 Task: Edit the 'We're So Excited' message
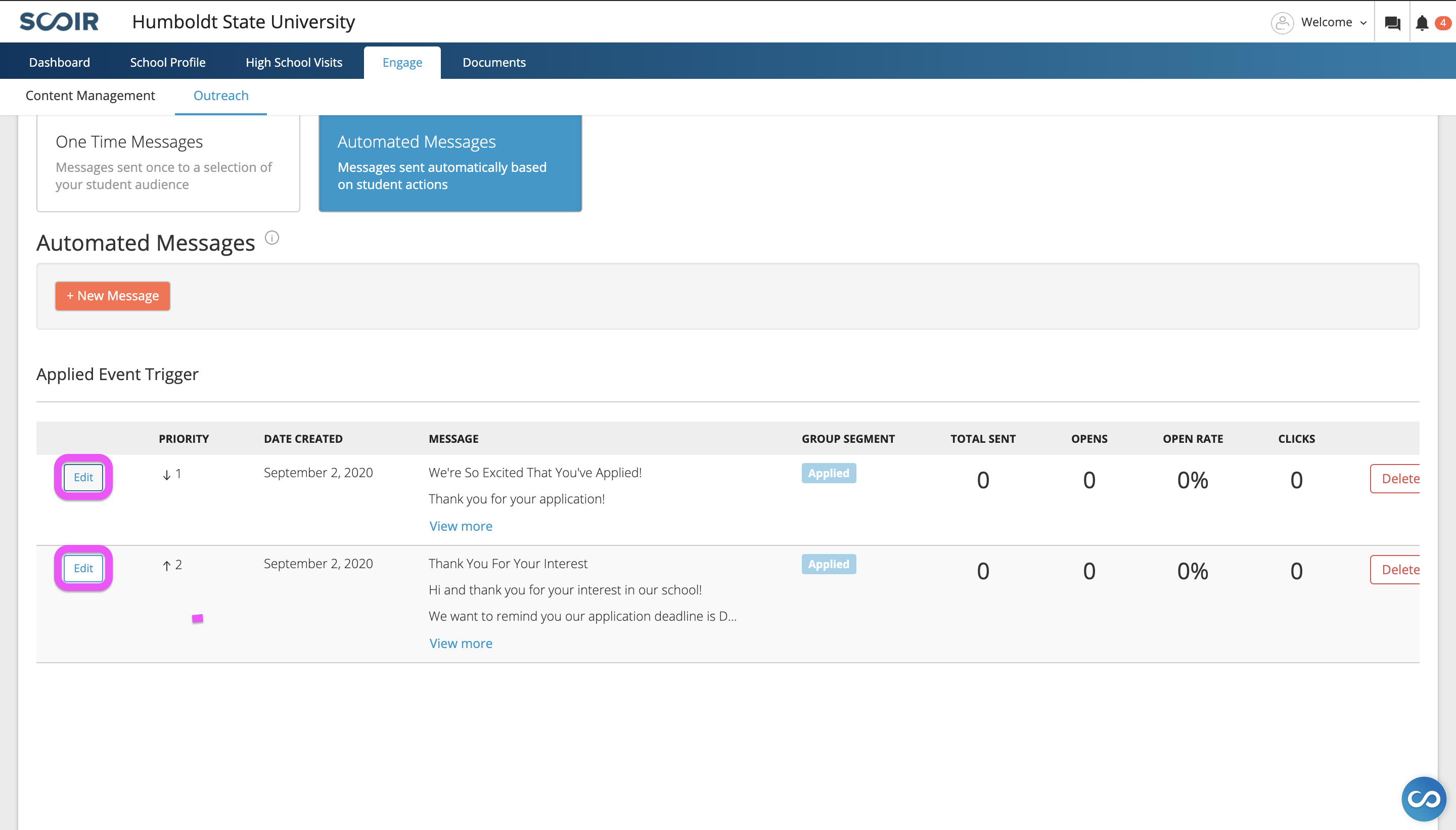tap(83, 477)
